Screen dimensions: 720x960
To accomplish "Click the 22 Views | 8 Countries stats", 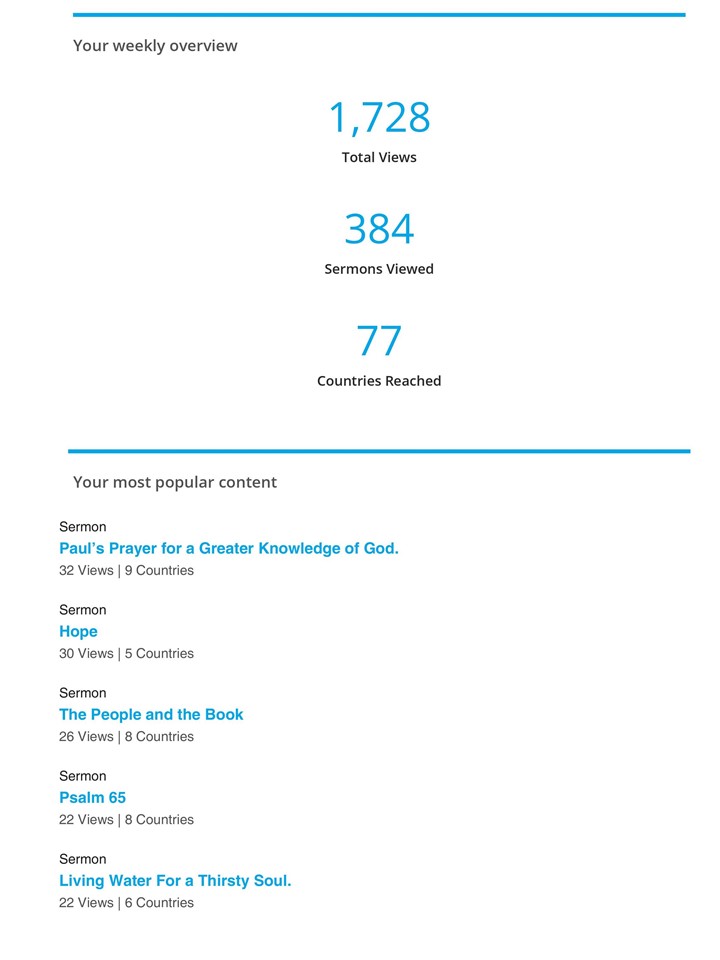I will (126, 820).
